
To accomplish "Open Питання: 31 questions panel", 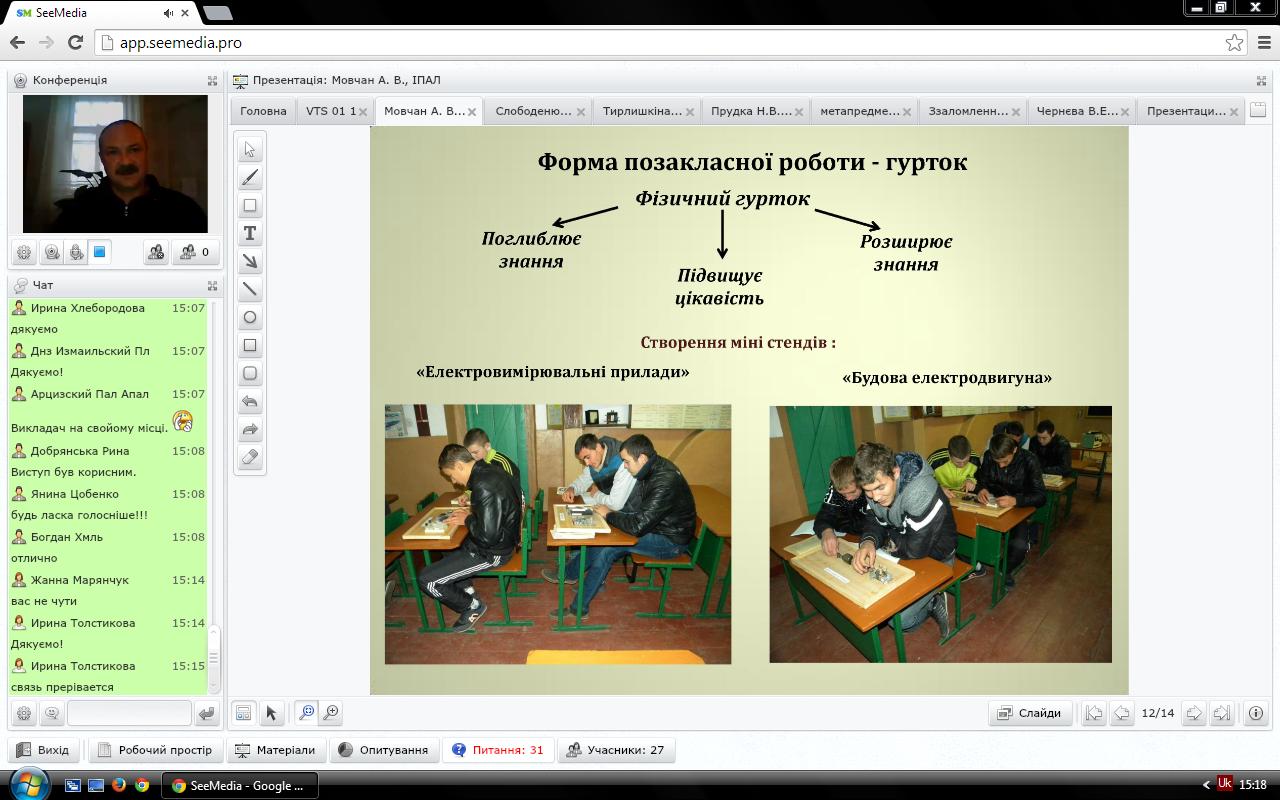I will 498,750.
